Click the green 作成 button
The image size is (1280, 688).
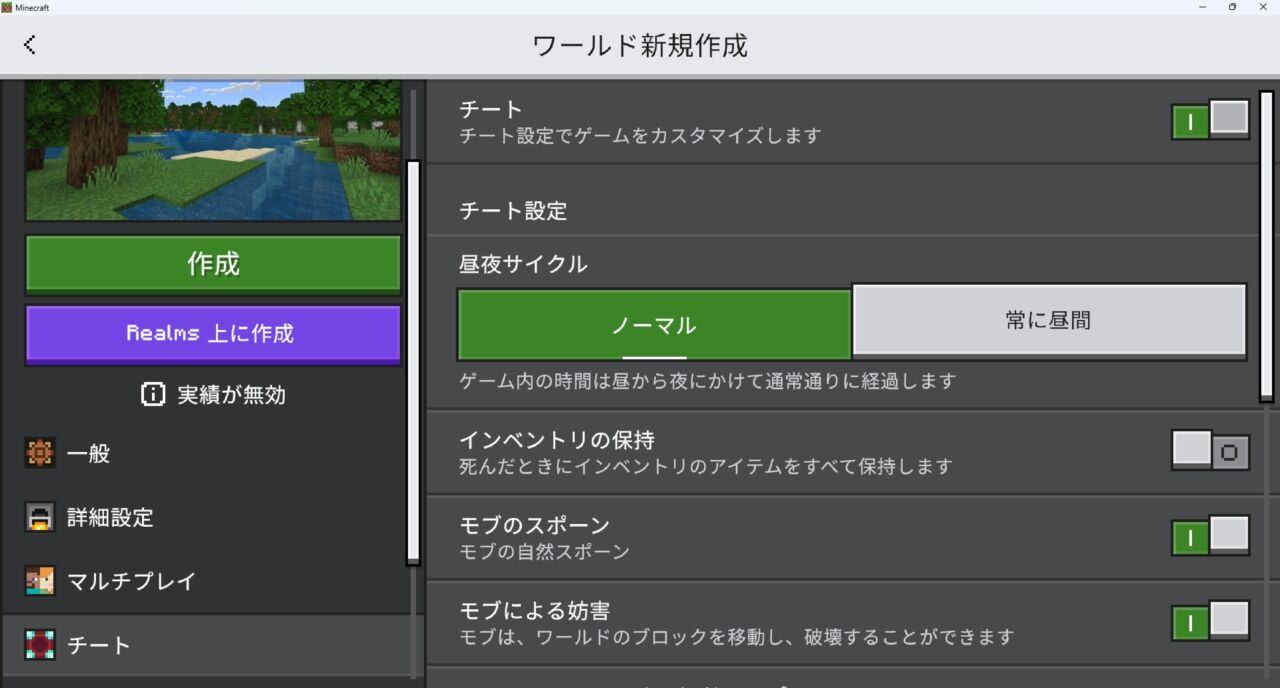click(x=213, y=265)
